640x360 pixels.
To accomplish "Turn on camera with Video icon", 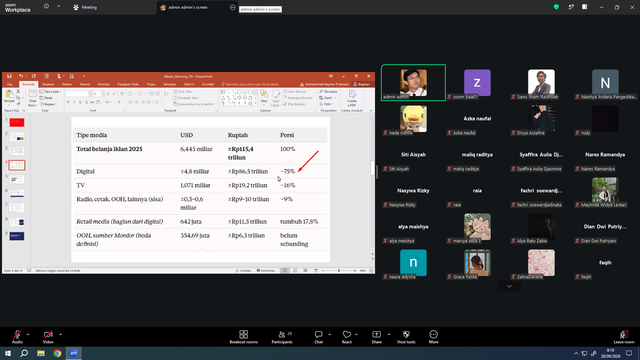I will [x=48, y=334].
